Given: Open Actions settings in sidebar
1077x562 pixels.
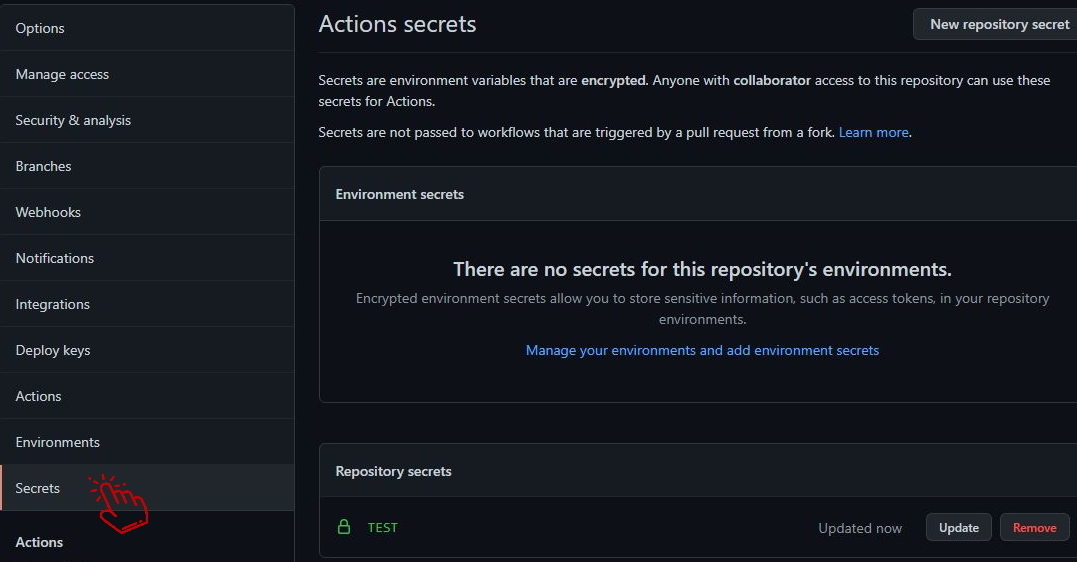Looking at the screenshot, I should 38,396.
